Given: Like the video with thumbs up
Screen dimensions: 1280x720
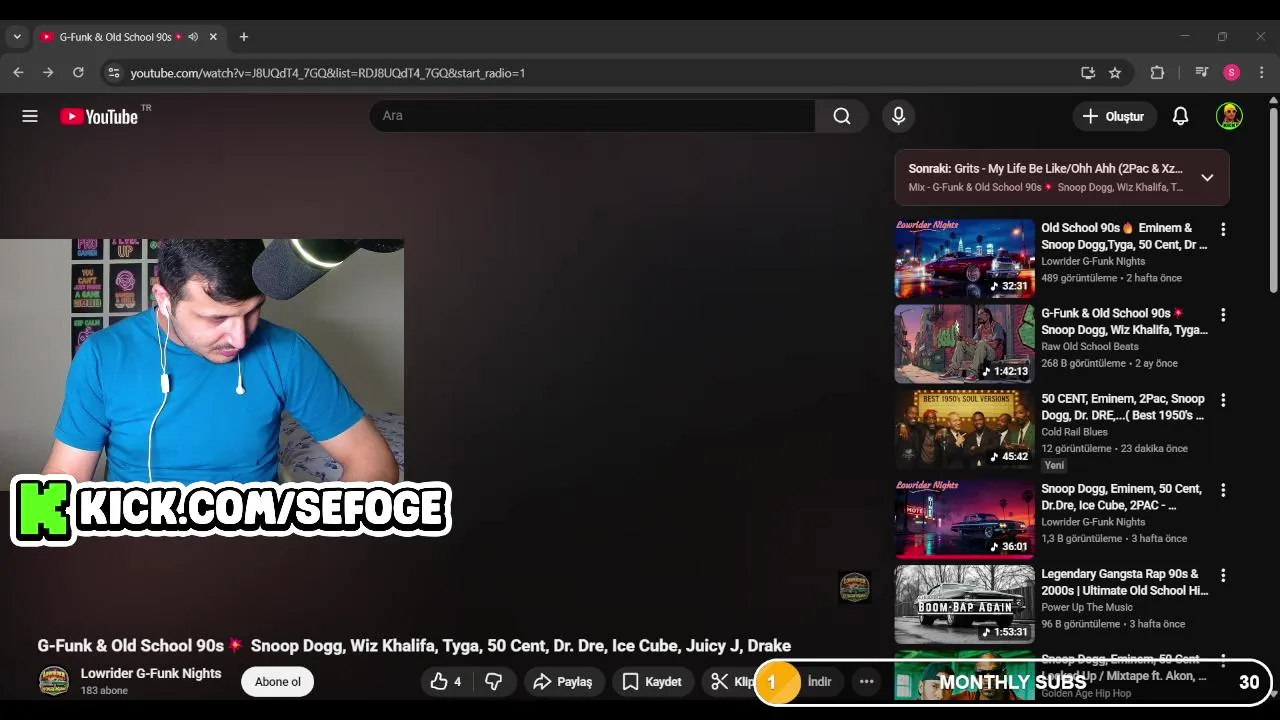Looking at the screenshot, I should pyautogui.click(x=446, y=682).
